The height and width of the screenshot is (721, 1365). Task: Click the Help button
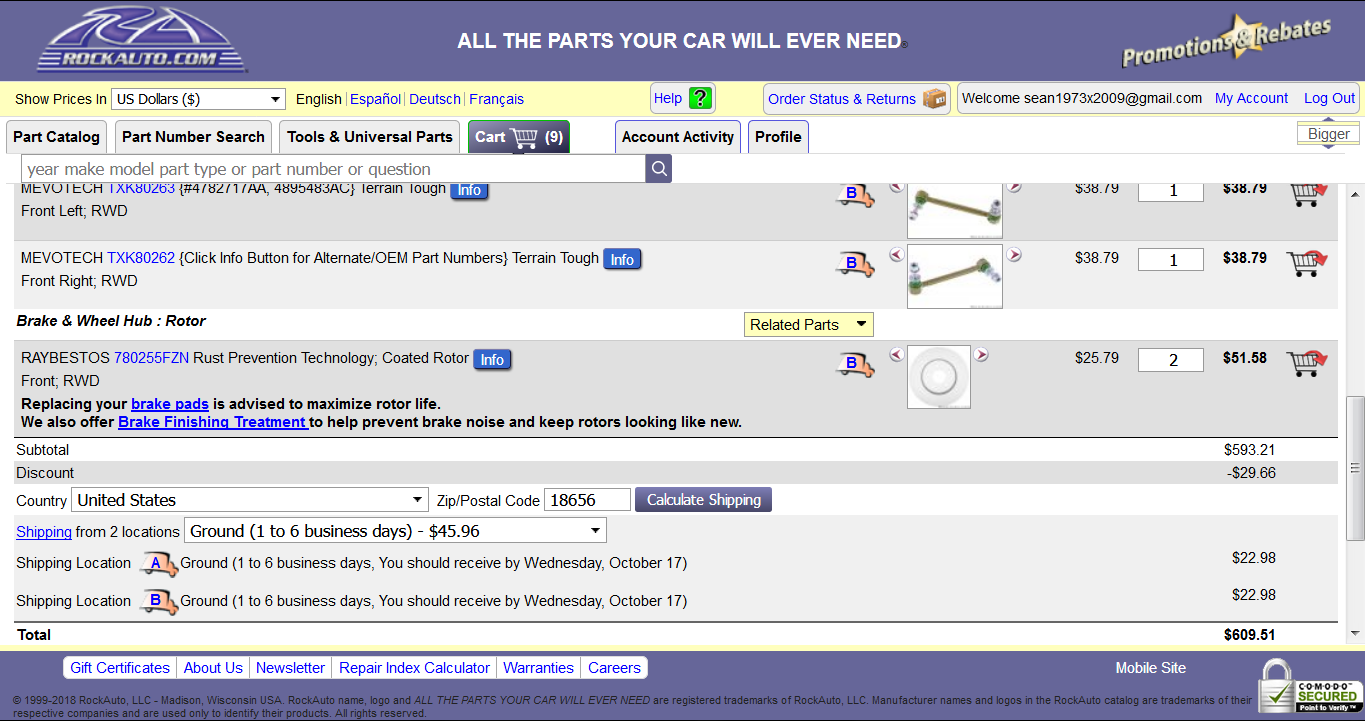[x=683, y=98]
